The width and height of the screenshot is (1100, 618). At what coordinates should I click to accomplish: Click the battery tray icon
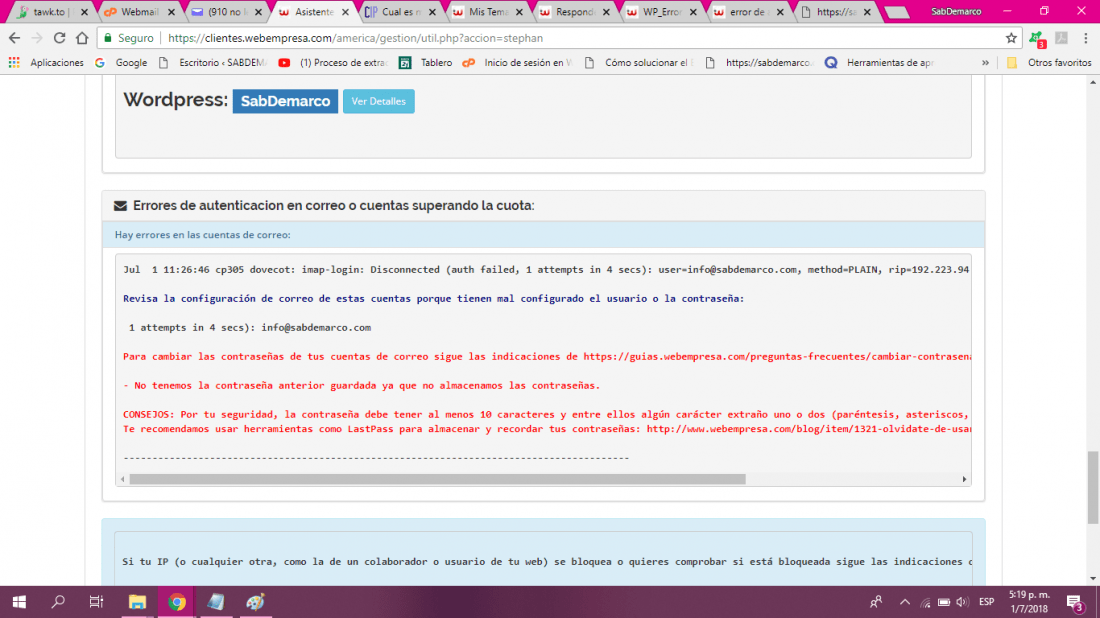pyautogui.click(x=944, y=602)
